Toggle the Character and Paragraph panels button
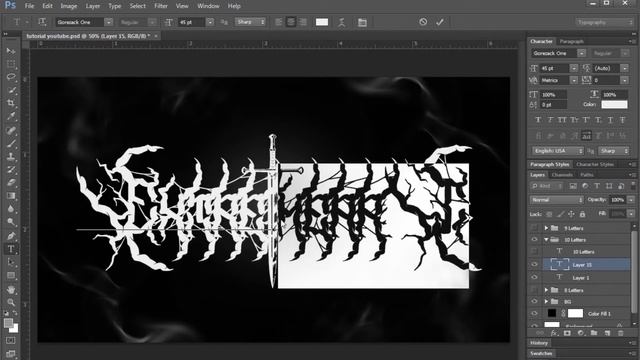Viewport: 640px width, 360px height. pyautogui.click(x=362, y=22)
